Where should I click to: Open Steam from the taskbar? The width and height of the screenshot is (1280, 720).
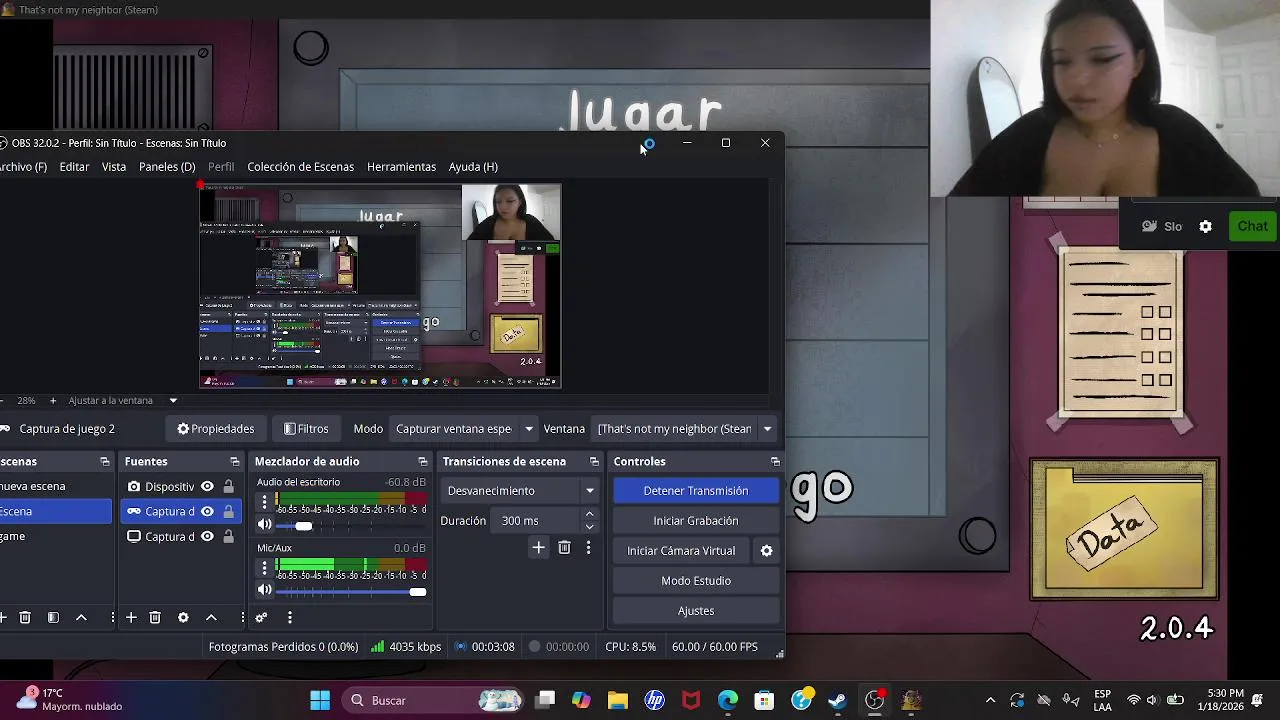[838, 700]
